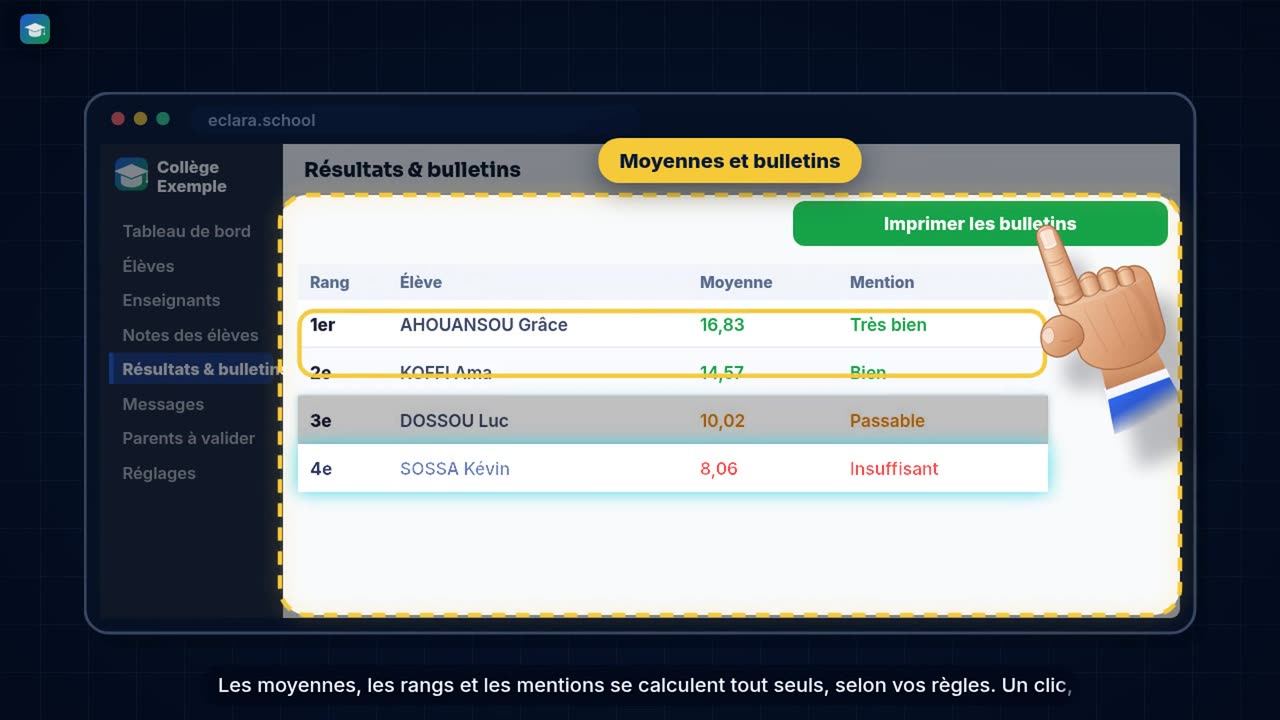Image resolution: width=1280 pixels, height=720 pixels.
Task: Click the Collège Exemple school logo icon
Action: [x=131, y=175]
